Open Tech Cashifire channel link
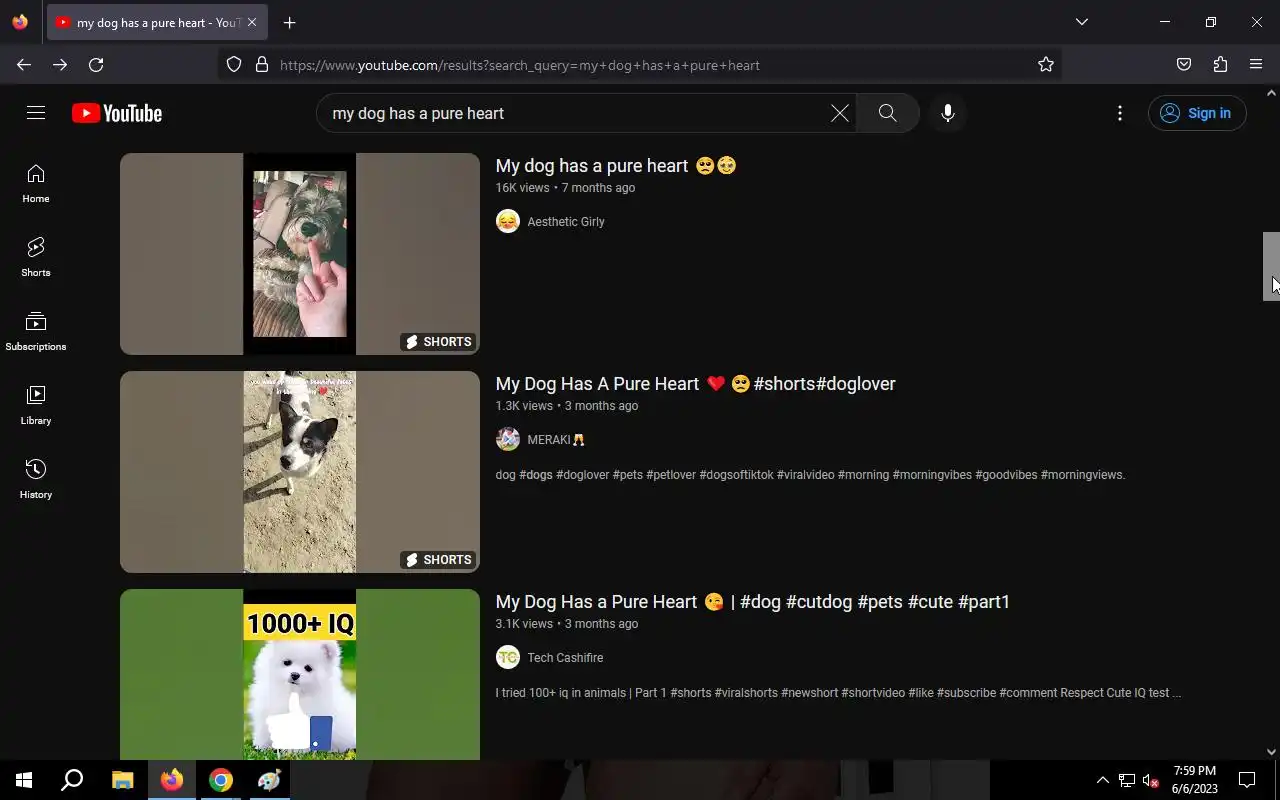This screenshot has height=800, width=1280. click(565, 658)
